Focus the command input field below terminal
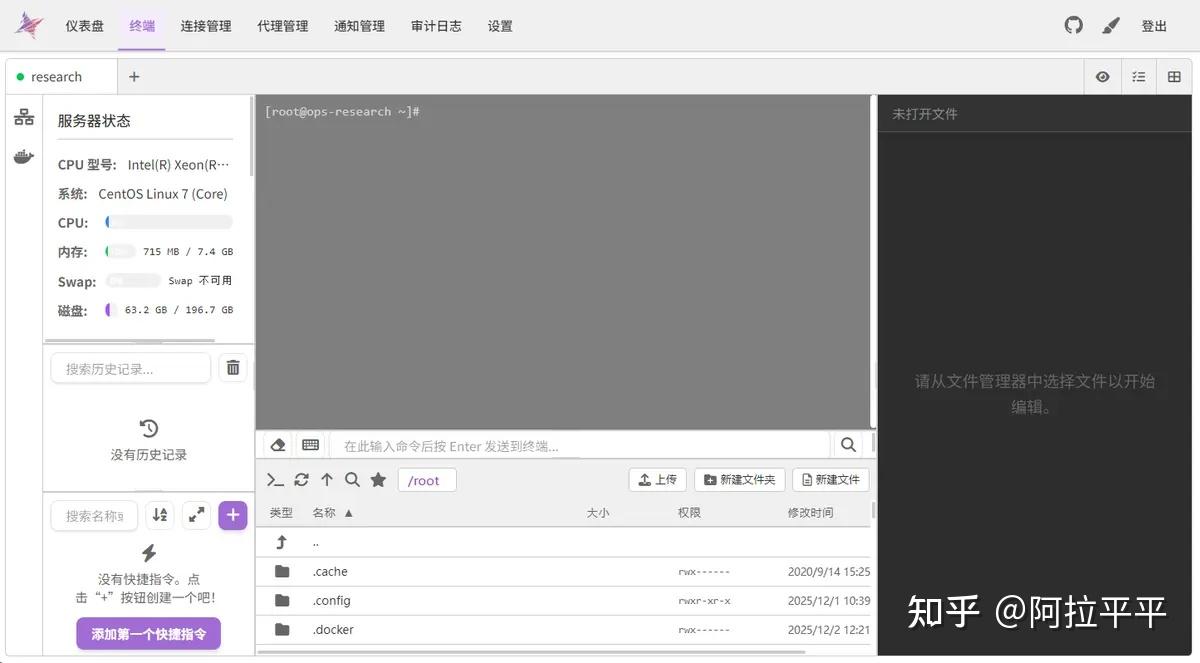 coord(580,445)
